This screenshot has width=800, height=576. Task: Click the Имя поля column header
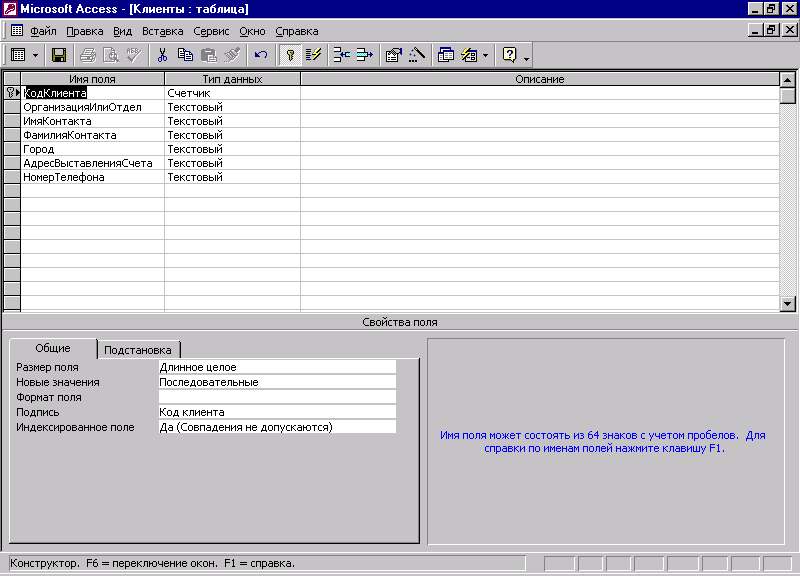(x=92, y=79)
